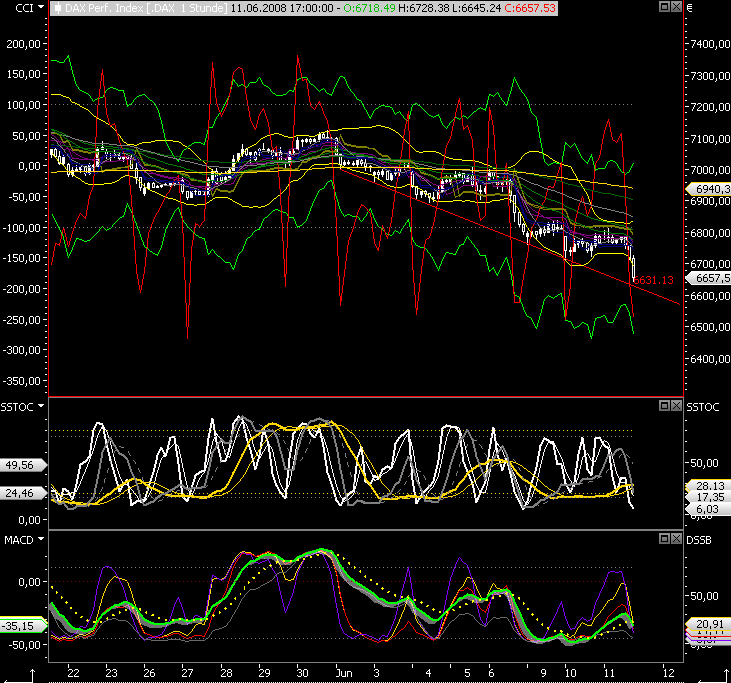This screenshot has width=731, height=683.
Task: Click the red trendline label 6631,13
Action: pos(653,280)
